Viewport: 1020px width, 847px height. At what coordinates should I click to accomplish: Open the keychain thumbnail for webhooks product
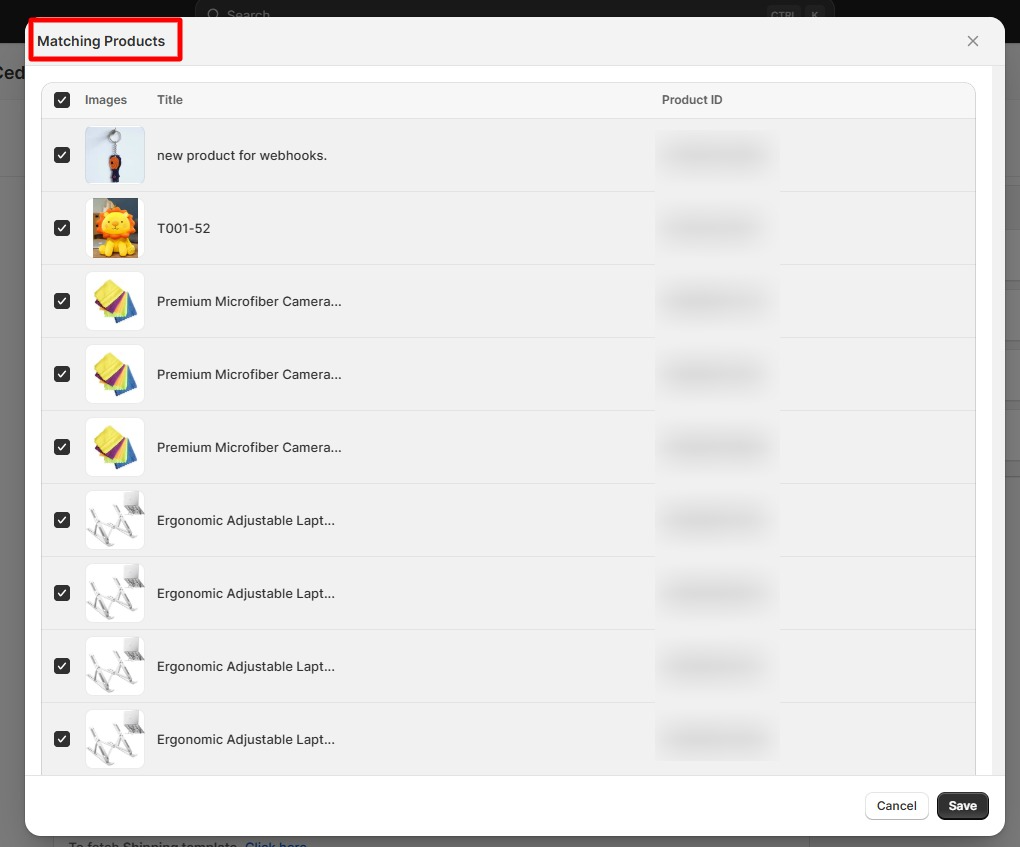115,155
